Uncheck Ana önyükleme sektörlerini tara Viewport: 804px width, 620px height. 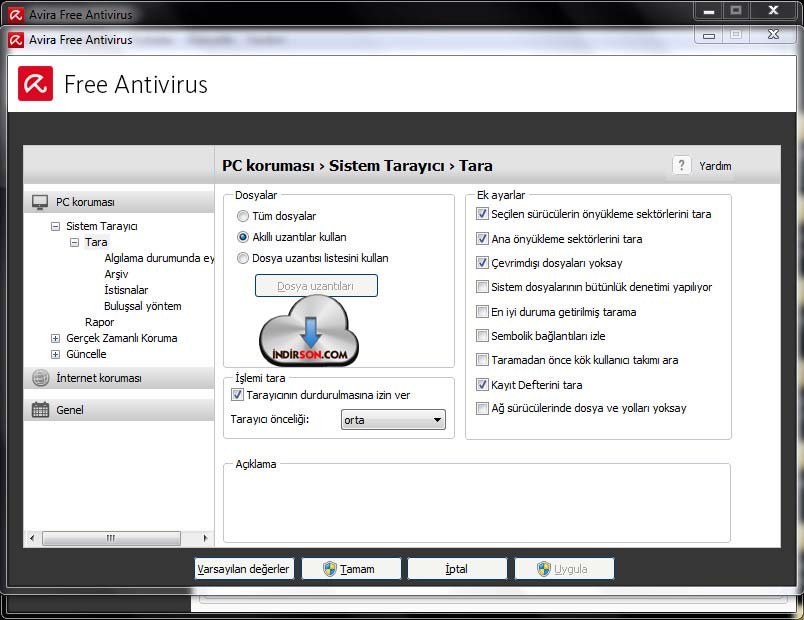click(482, 238)
